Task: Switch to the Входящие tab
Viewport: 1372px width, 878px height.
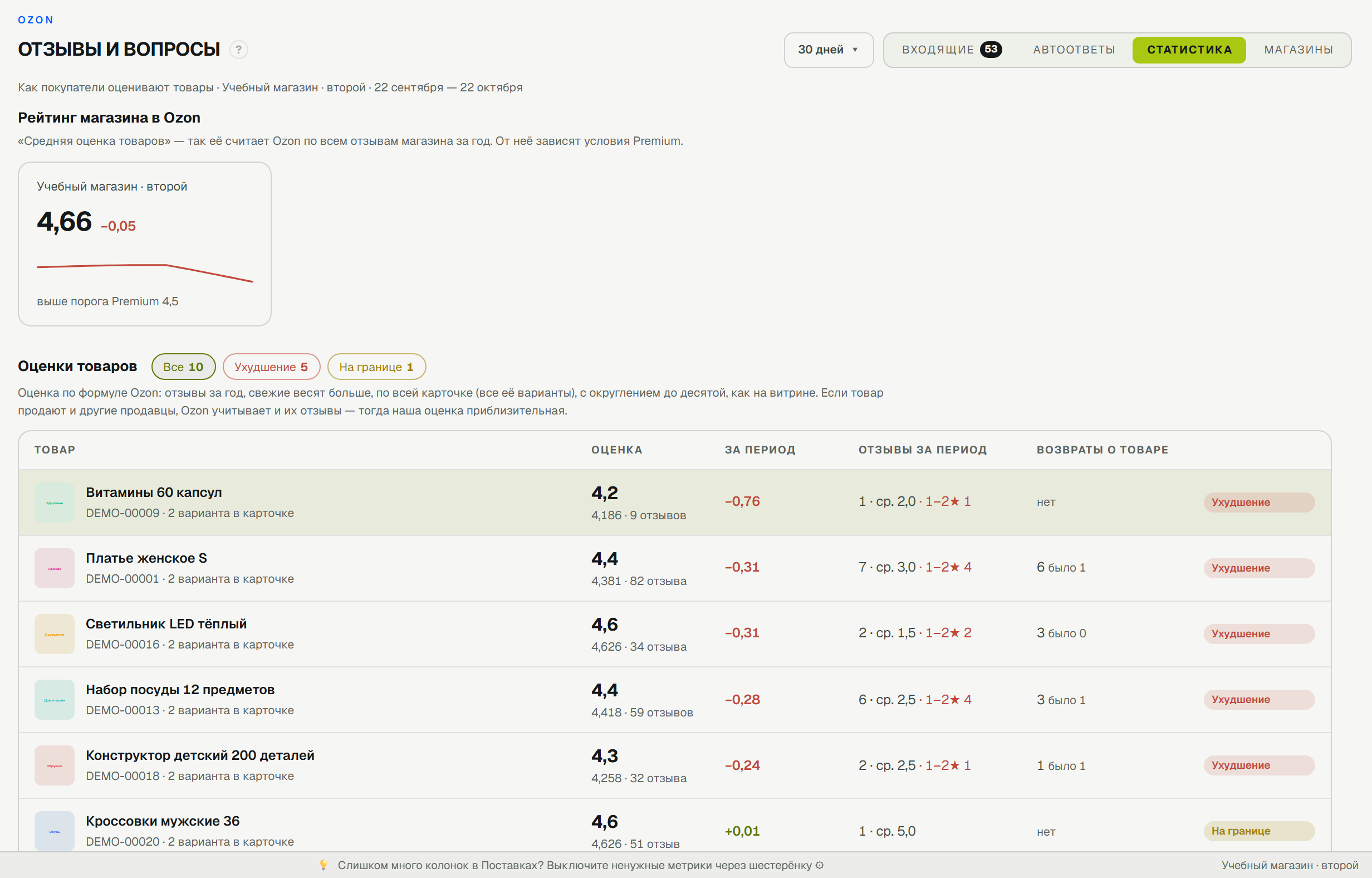Action: tap(951, 50)
